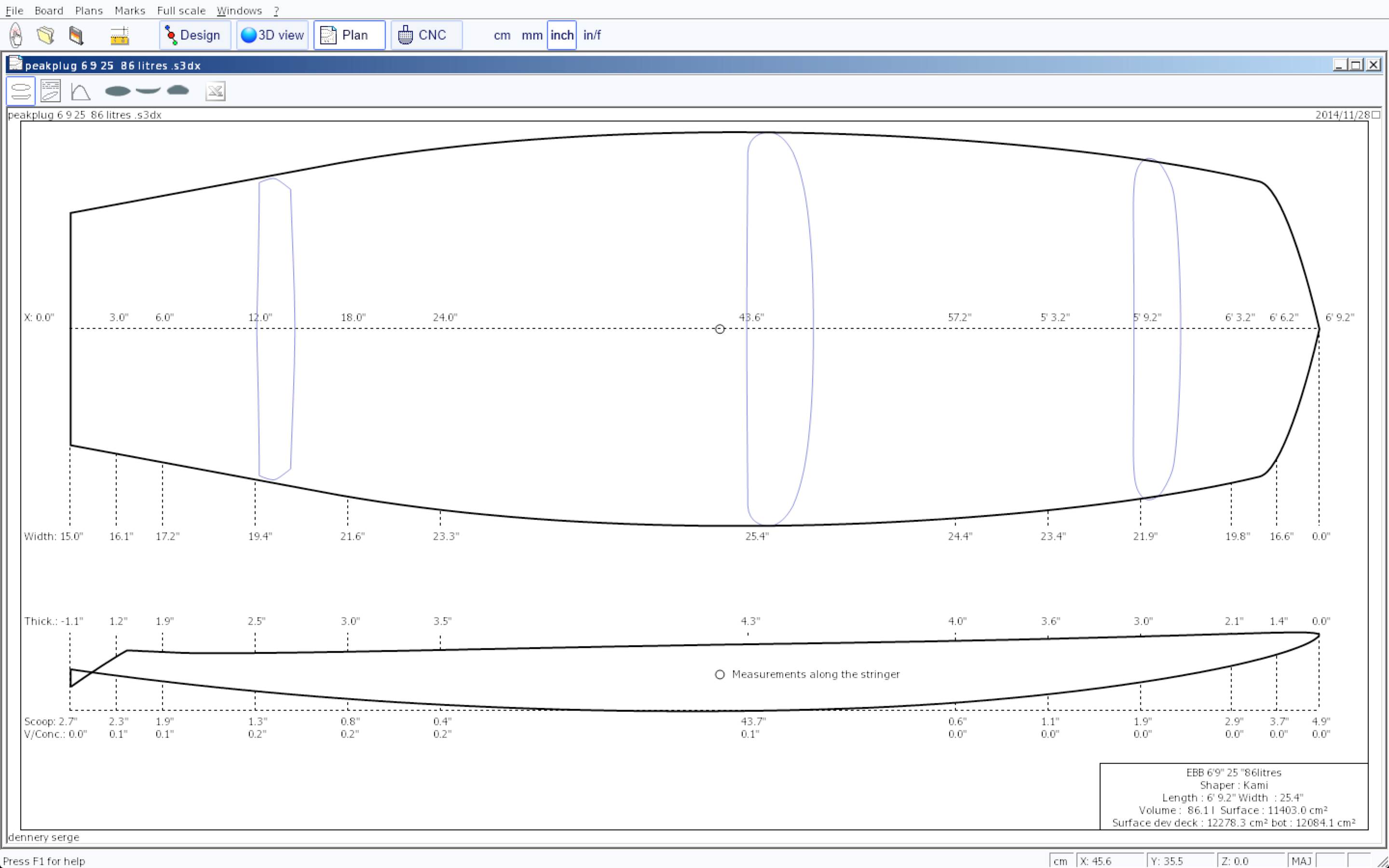Open the Board menu
This screenshot has height=868, width=1389.
coord(49,10)
